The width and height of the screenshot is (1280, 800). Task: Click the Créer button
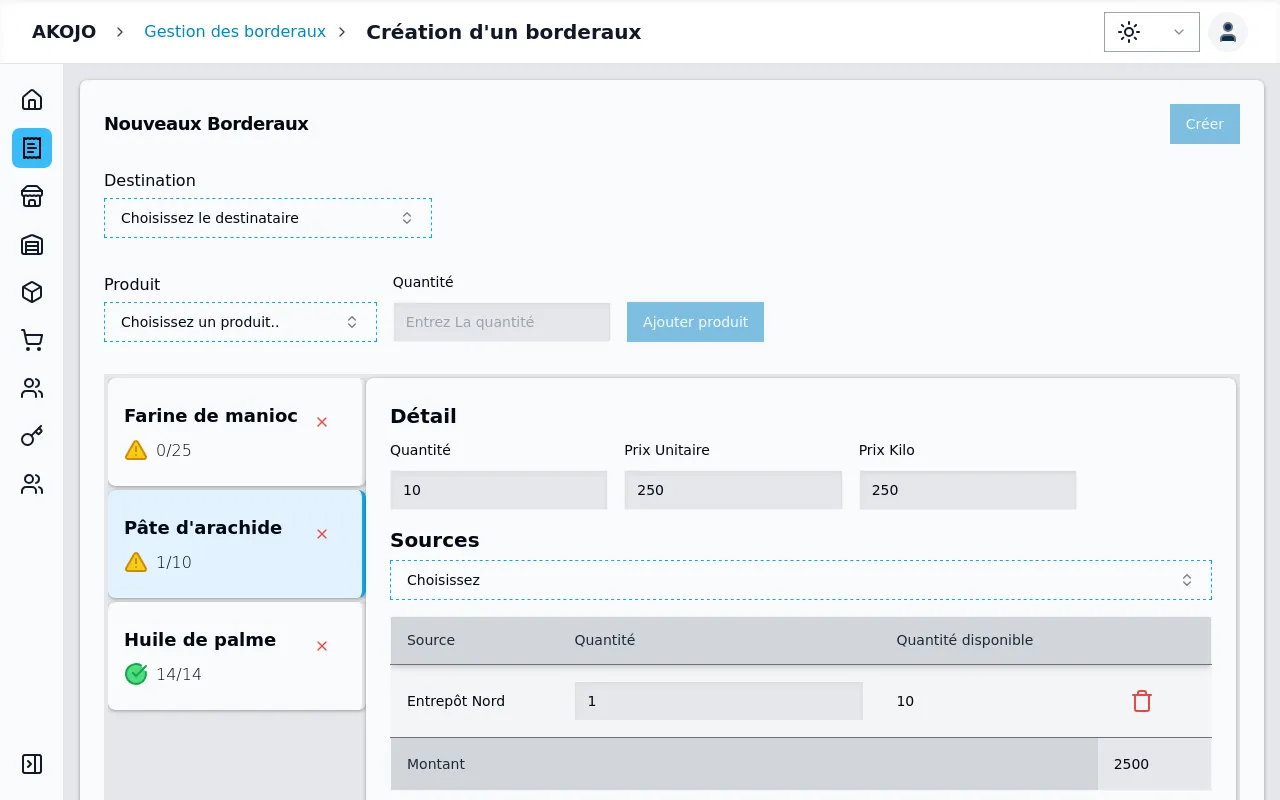tap(1204, 124)
